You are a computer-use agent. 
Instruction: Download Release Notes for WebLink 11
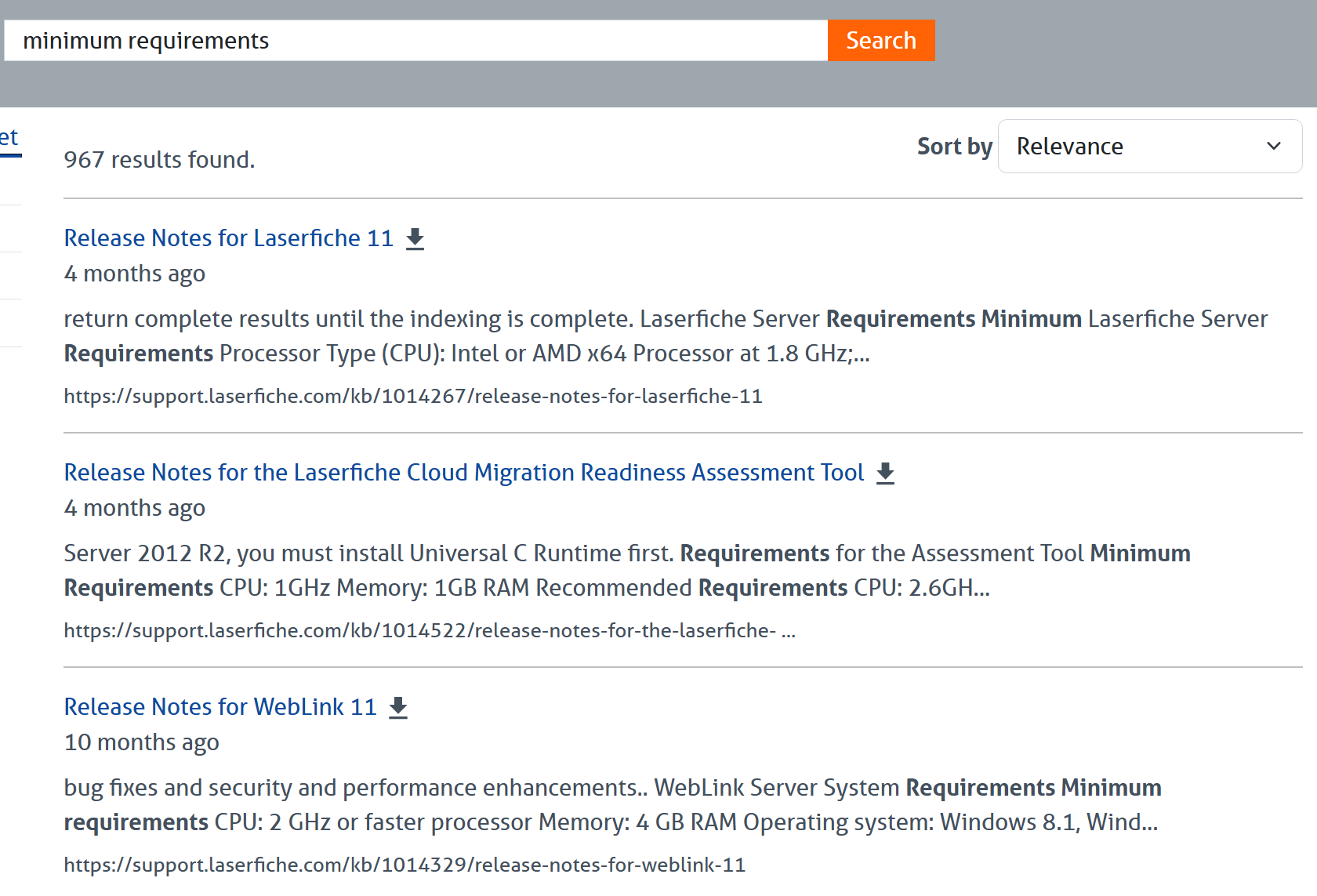[x=399, y=707]
